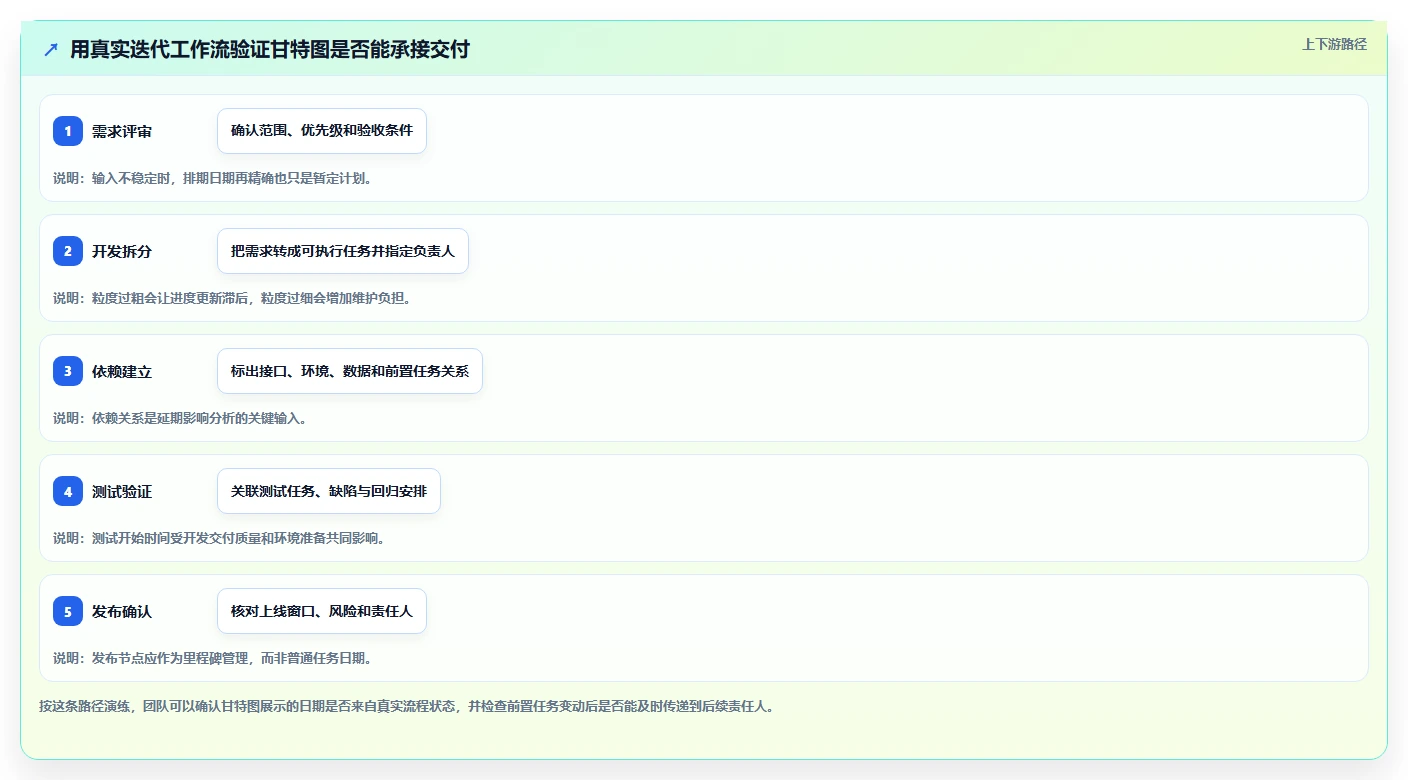Click the 依赖建立 step label
Image resolution: width=1408 pixels, height=780 pixels.
(122, 371)
